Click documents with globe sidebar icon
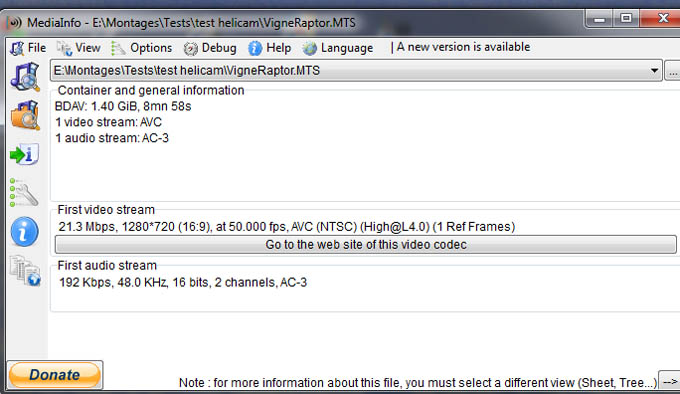 click(x=25, y=271)
